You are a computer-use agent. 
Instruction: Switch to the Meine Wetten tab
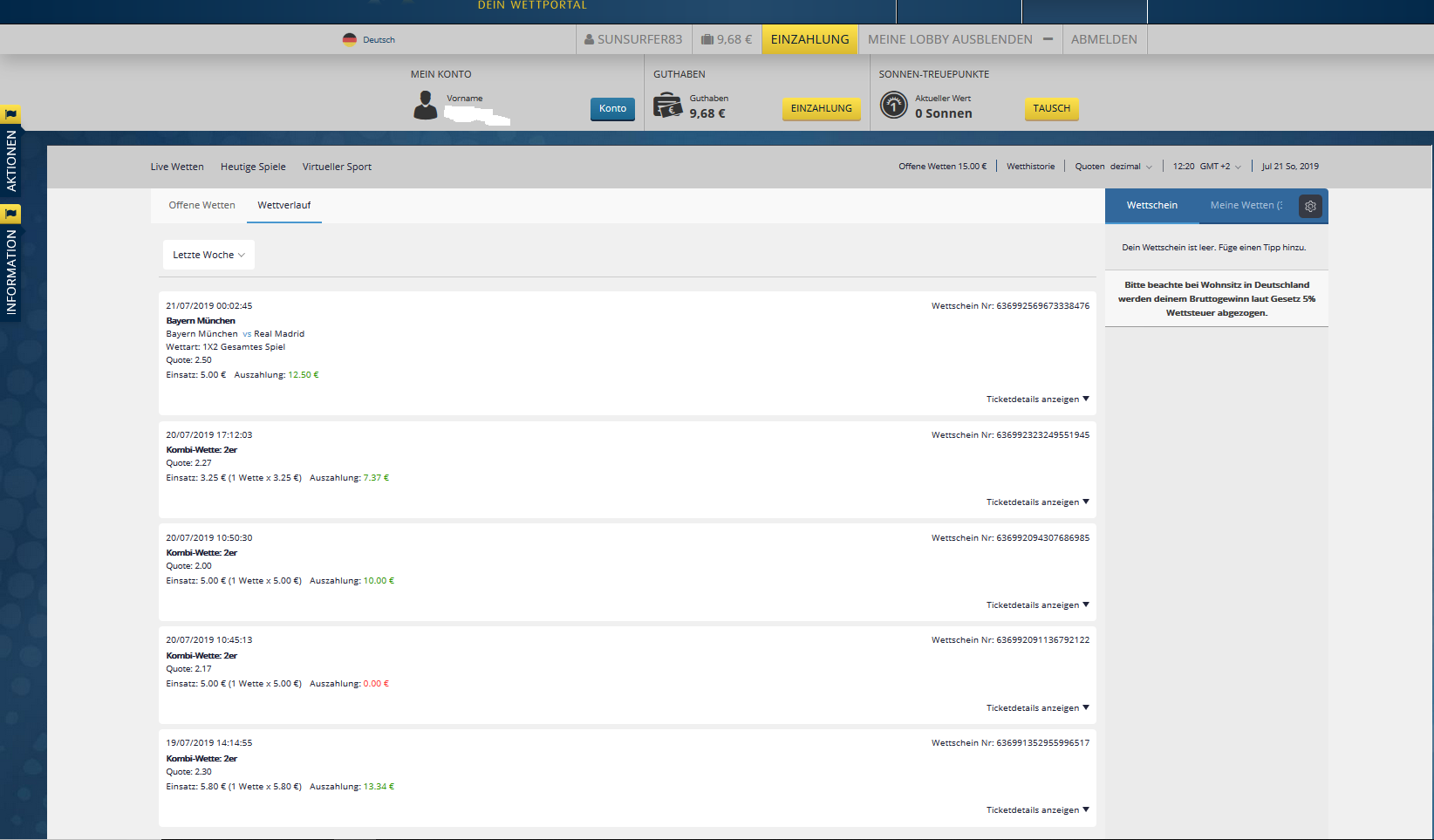(x=1245, y=205)
